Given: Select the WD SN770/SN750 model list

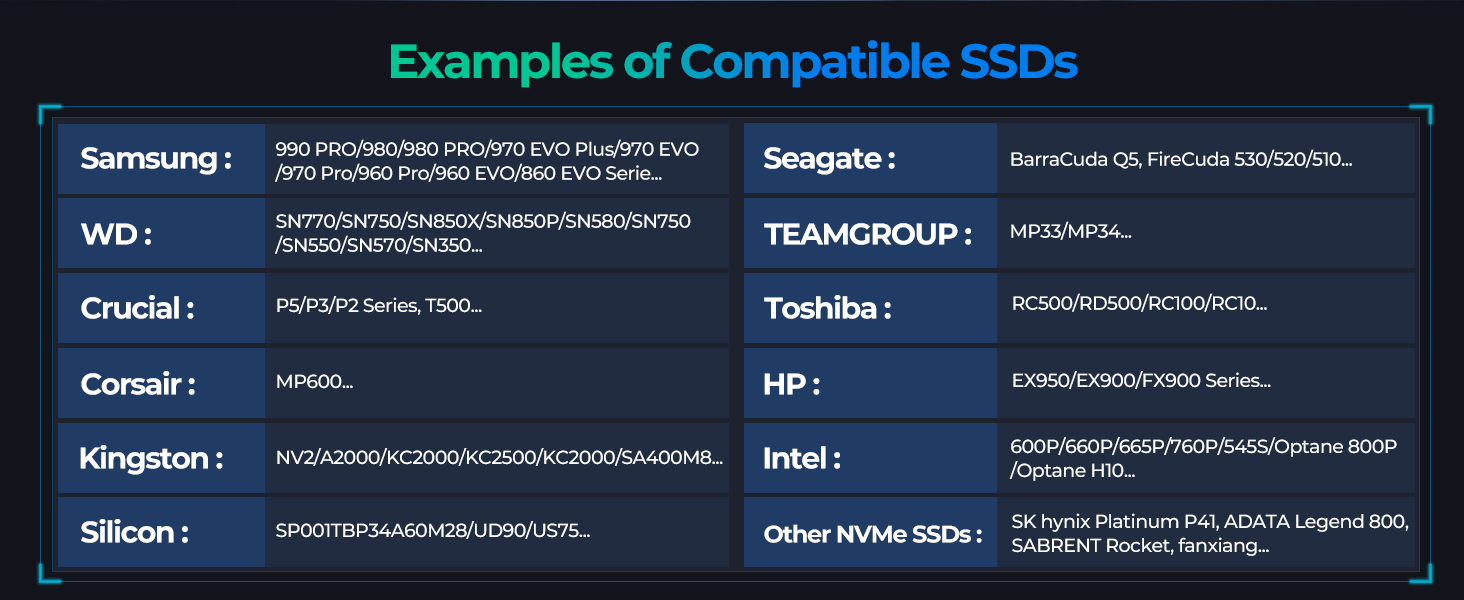Looking at the screenshot, I should point(483,233).
